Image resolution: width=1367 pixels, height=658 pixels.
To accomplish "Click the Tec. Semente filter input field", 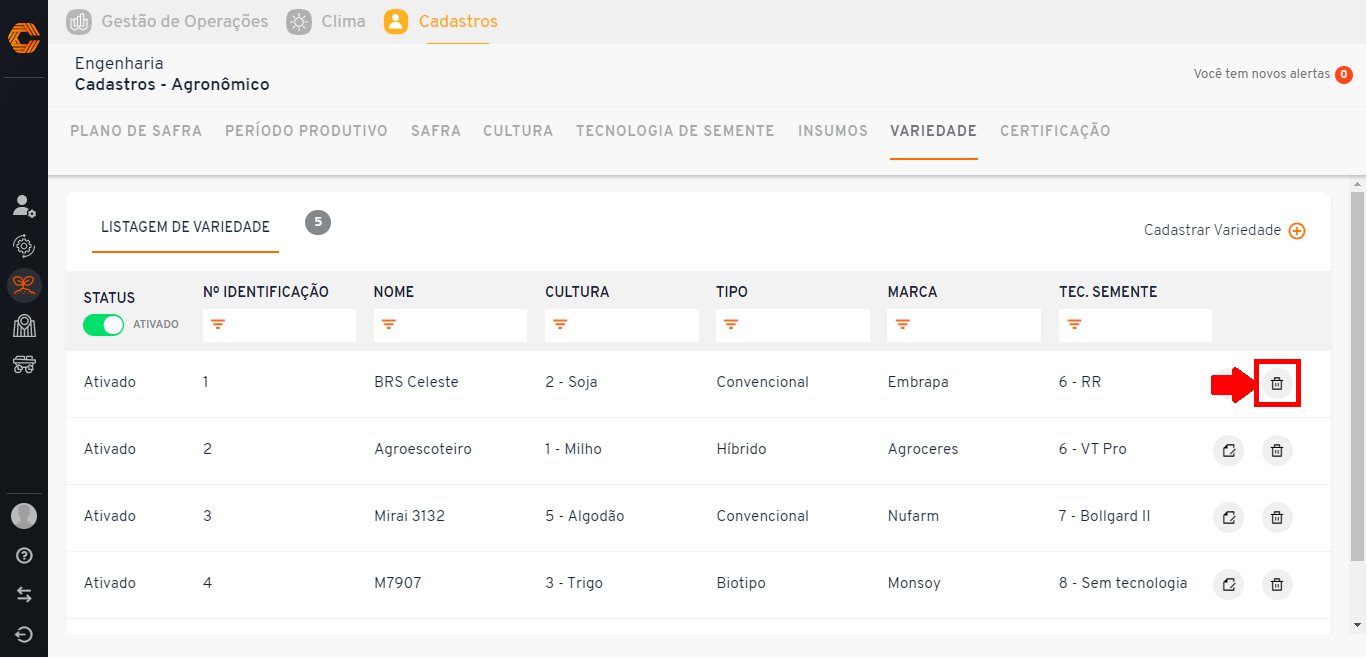I will click(1135, 325).
